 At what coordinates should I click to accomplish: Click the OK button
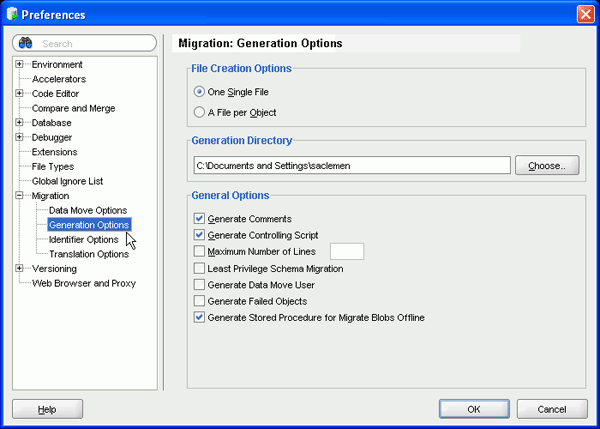[x=474, y=408]
